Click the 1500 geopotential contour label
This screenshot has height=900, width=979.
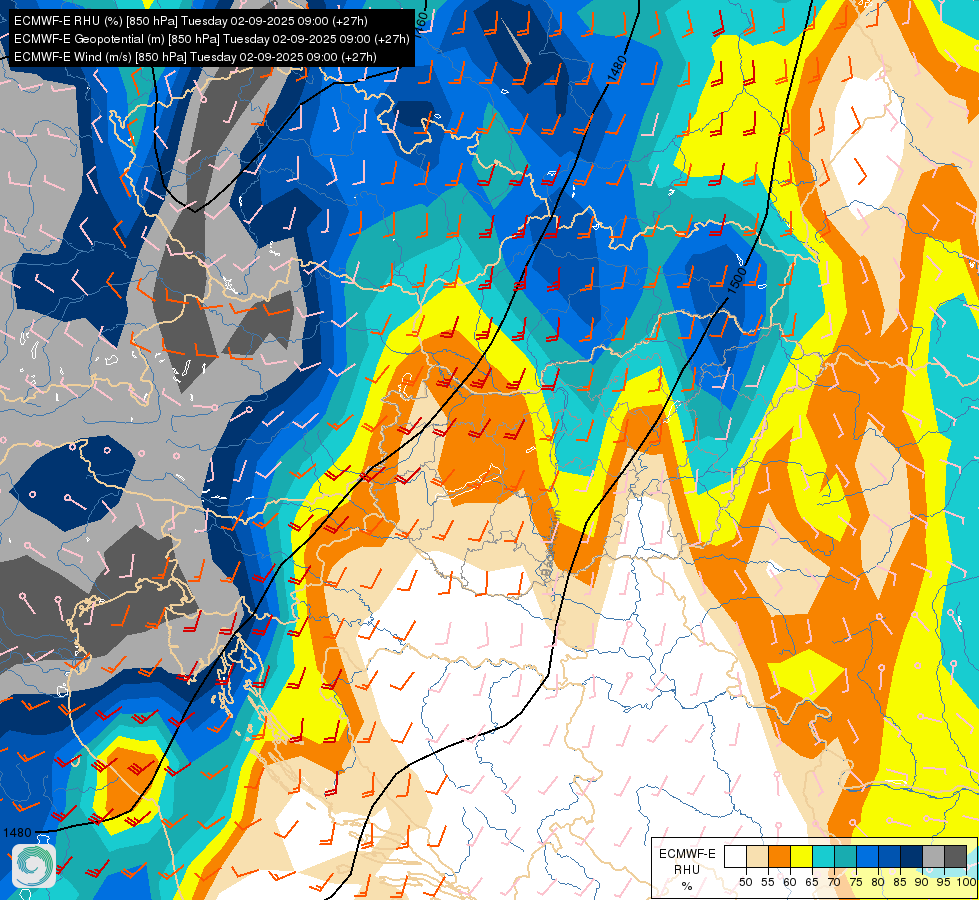[x=737, y=279]
